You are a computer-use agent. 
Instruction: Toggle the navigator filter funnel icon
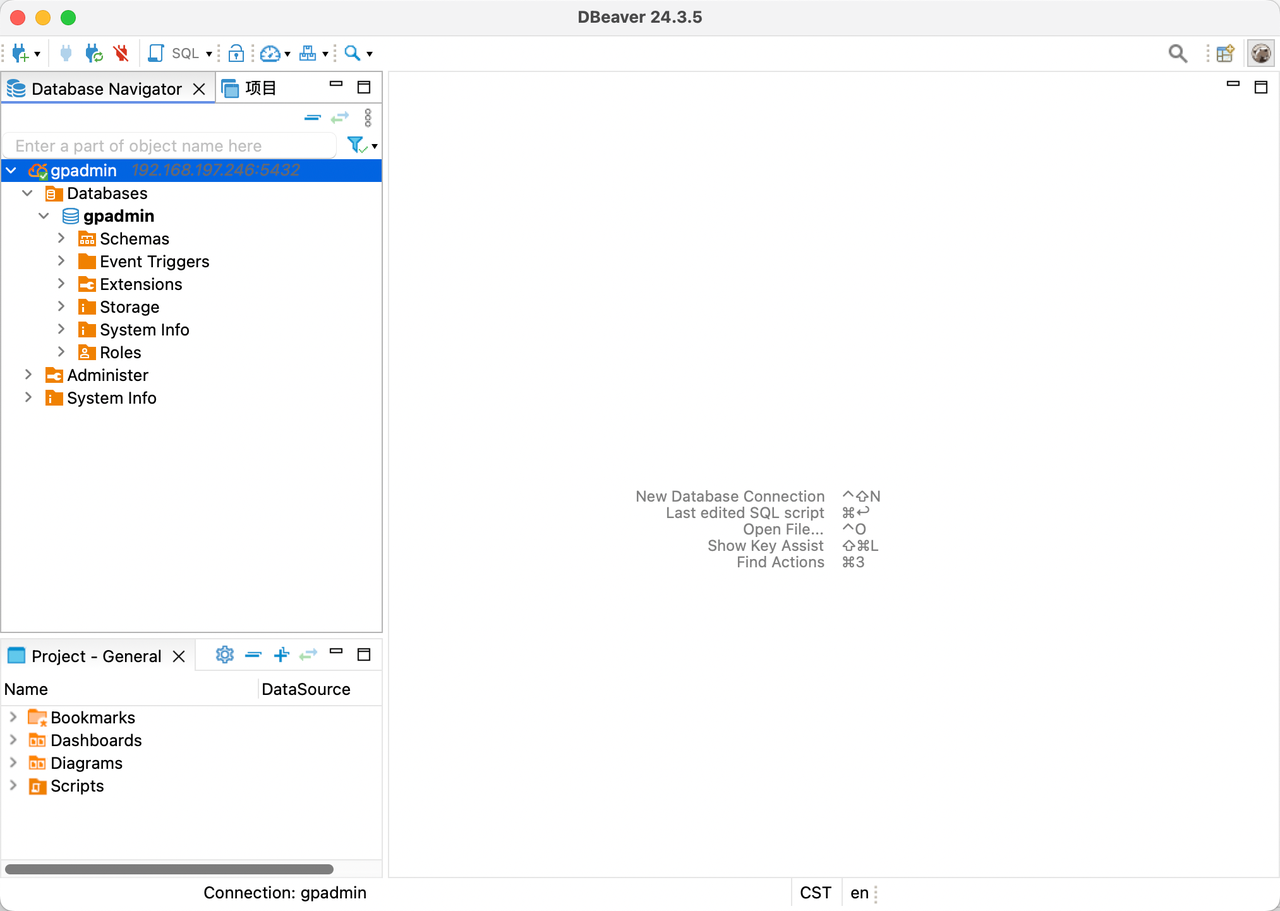pos(357,146)
